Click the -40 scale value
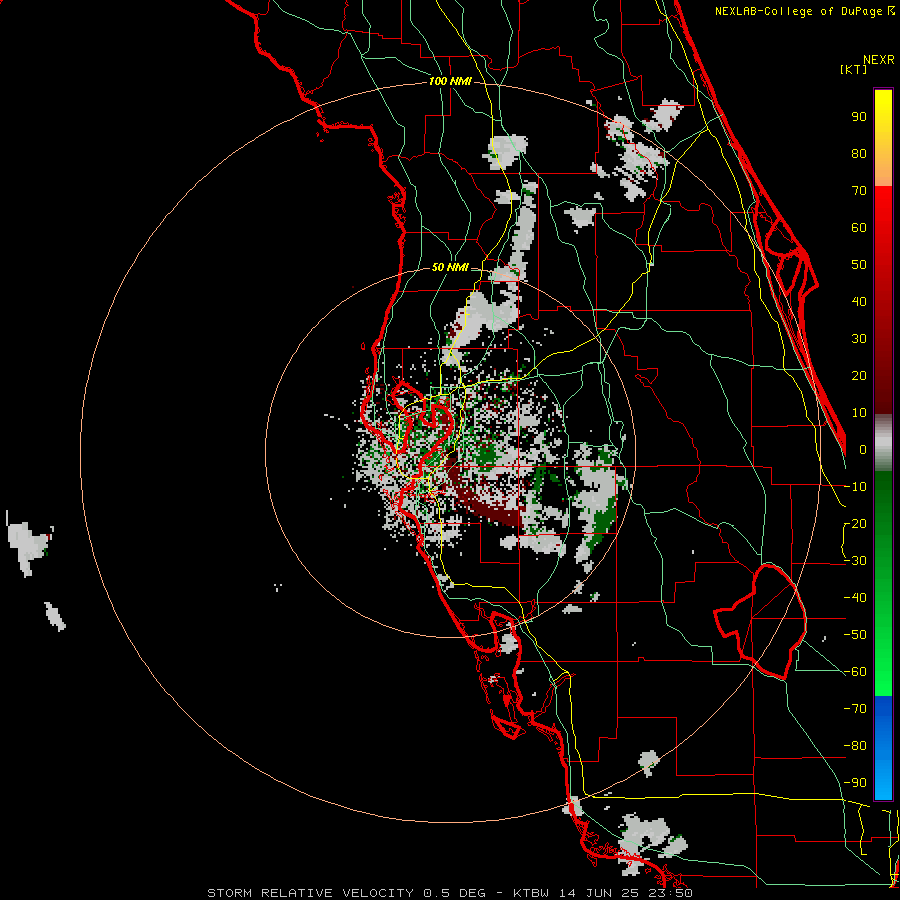 [855, 598]
